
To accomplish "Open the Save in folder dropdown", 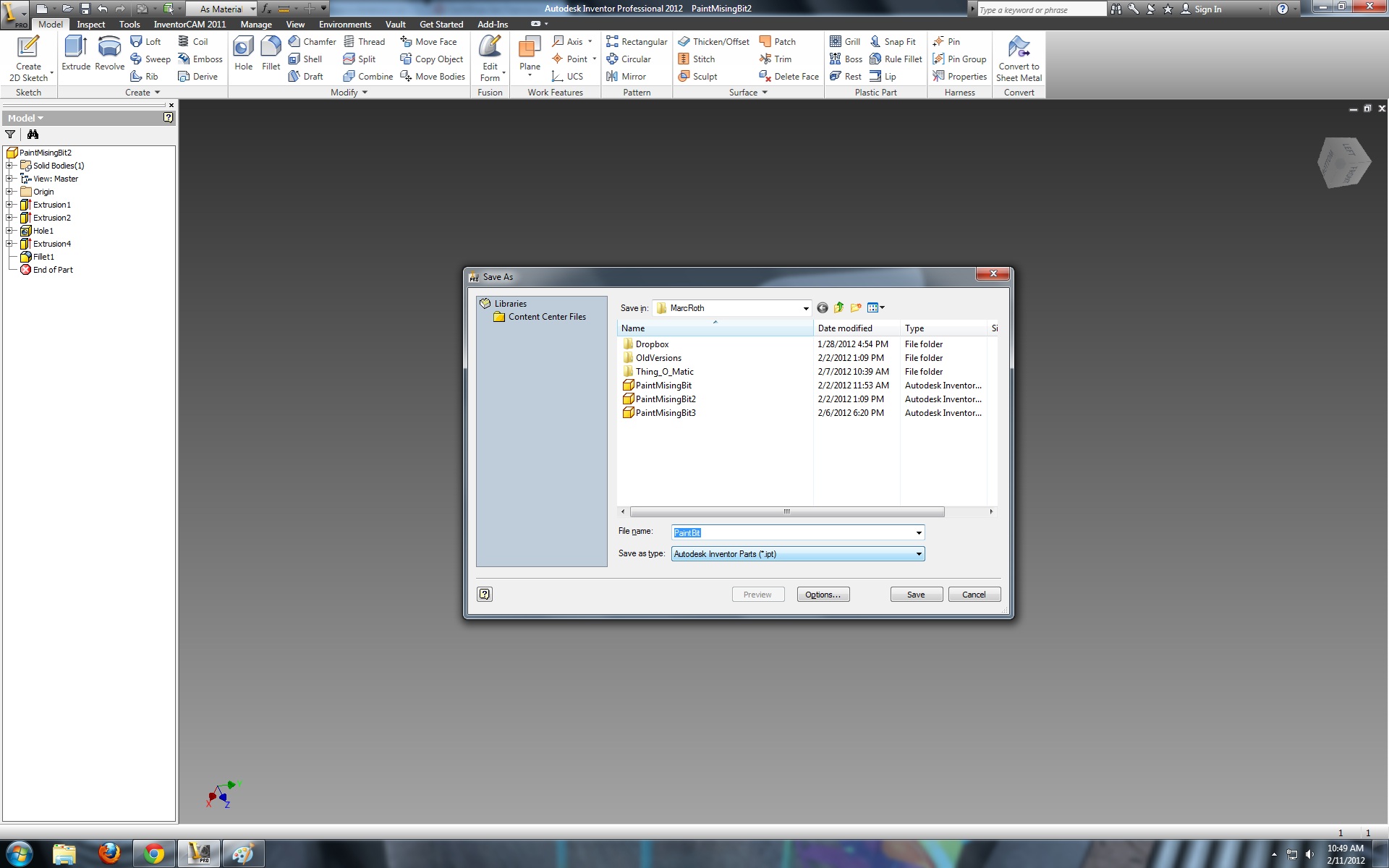I will tap(805, 309).
